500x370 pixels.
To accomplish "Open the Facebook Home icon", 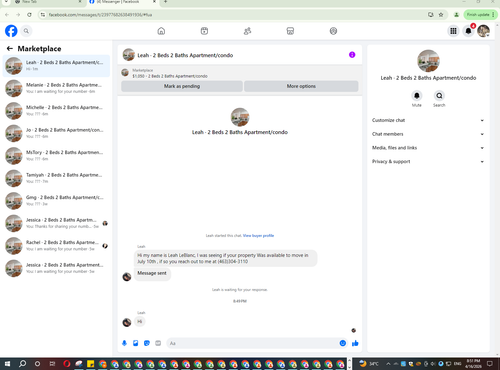I will point(161,31).
